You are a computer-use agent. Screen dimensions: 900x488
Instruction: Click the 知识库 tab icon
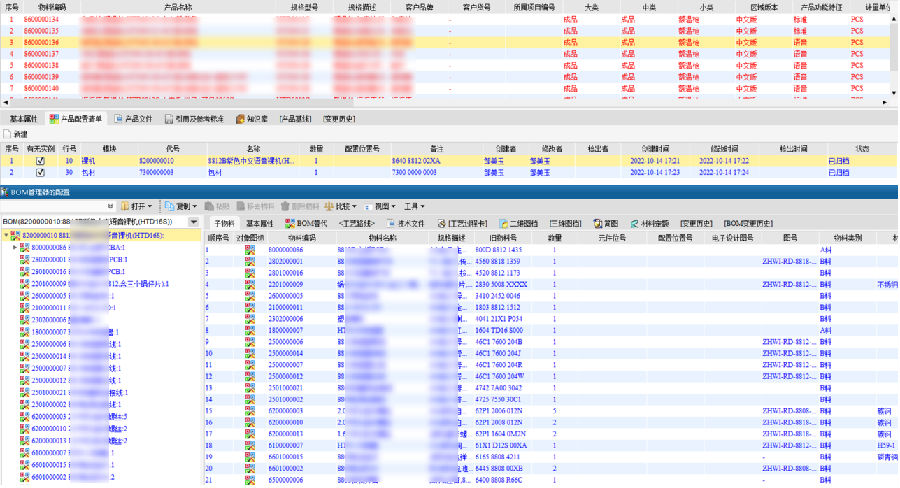click(x=241, y=118)
